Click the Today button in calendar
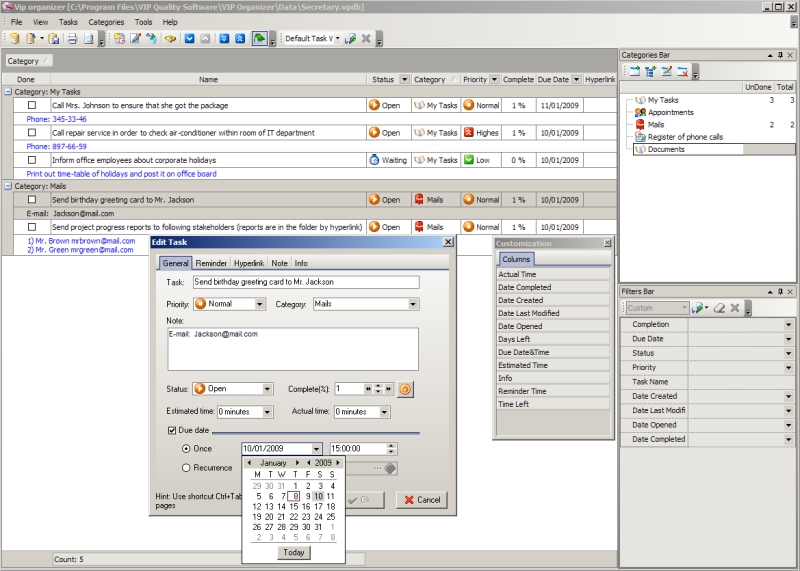Screen dimensions: 800x571 293,552
